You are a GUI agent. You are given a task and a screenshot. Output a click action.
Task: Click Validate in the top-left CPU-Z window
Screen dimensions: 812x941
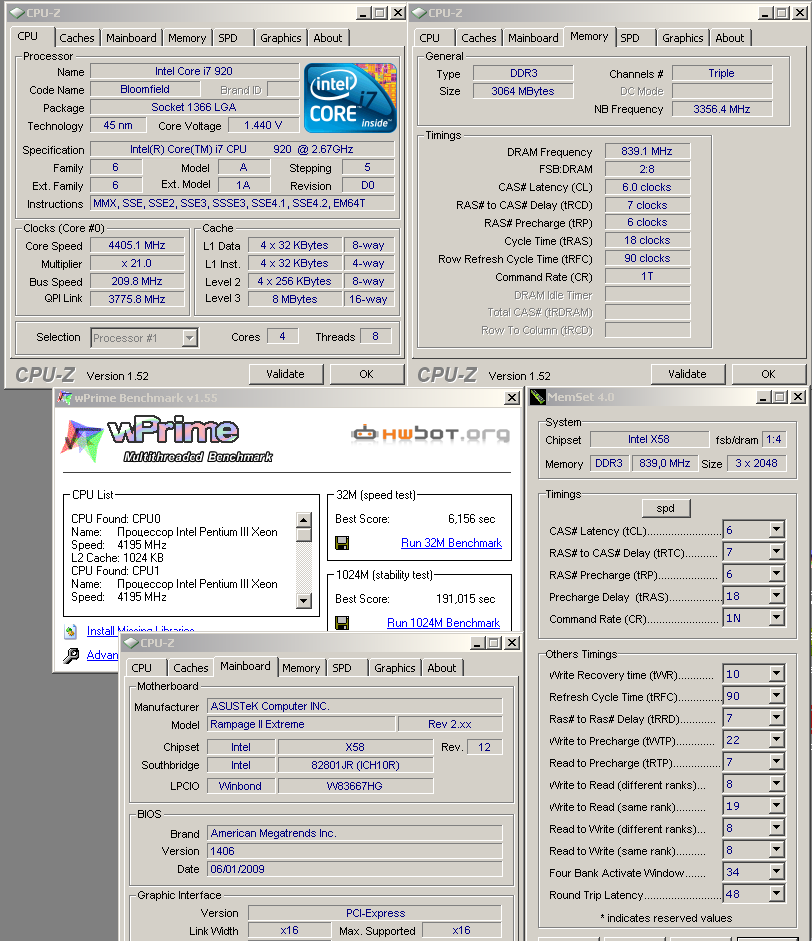click(x=286, y=374)
